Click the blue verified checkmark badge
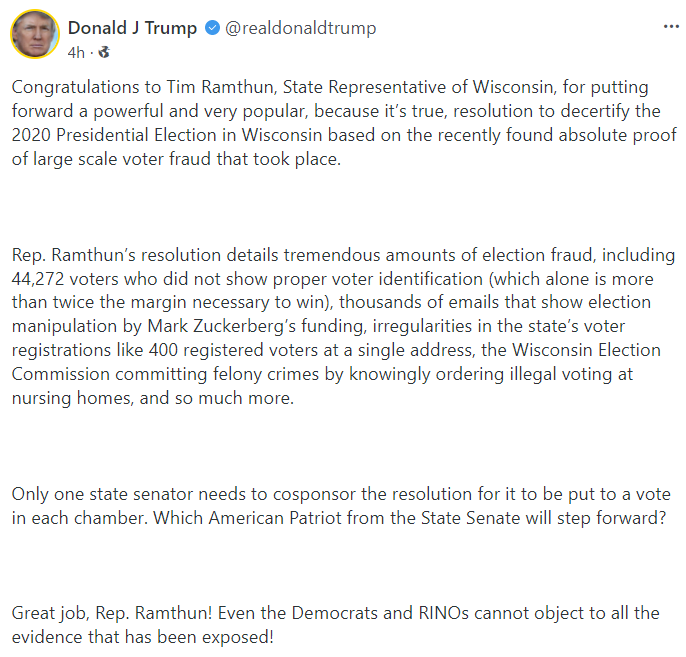This screenshot has width=686, height=657. coord(212,29)
